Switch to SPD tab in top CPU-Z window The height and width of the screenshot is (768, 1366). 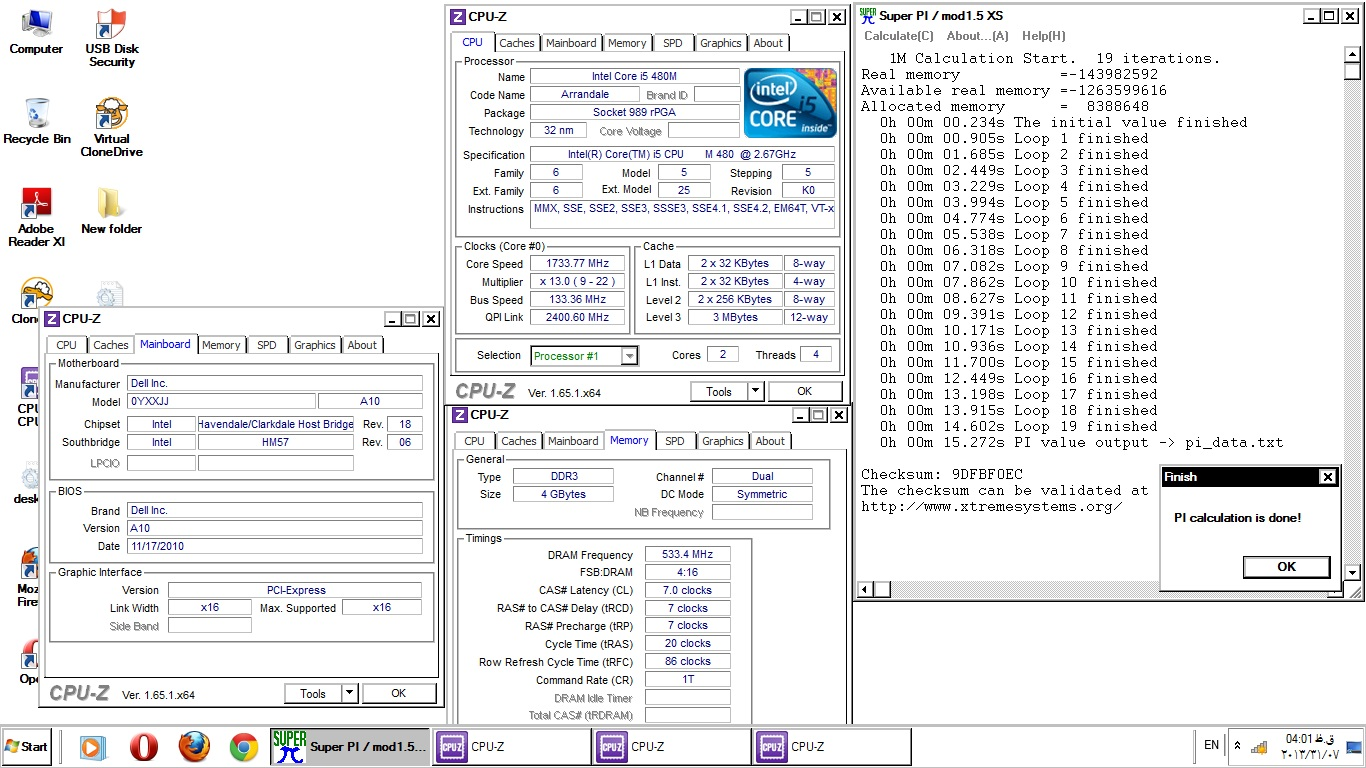(x=673, y=43)
